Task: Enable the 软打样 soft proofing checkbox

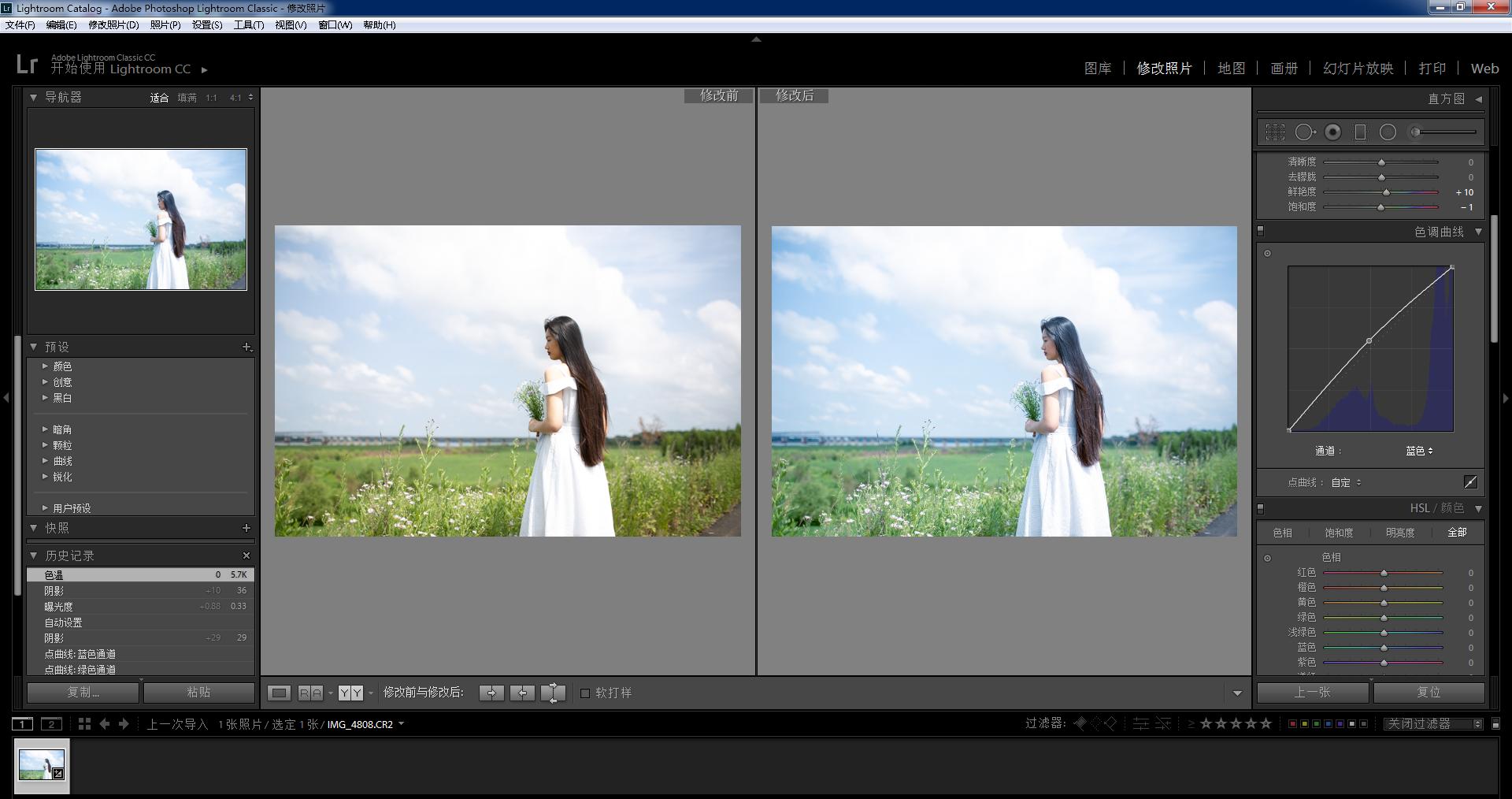Action: (x=585, y=693)
